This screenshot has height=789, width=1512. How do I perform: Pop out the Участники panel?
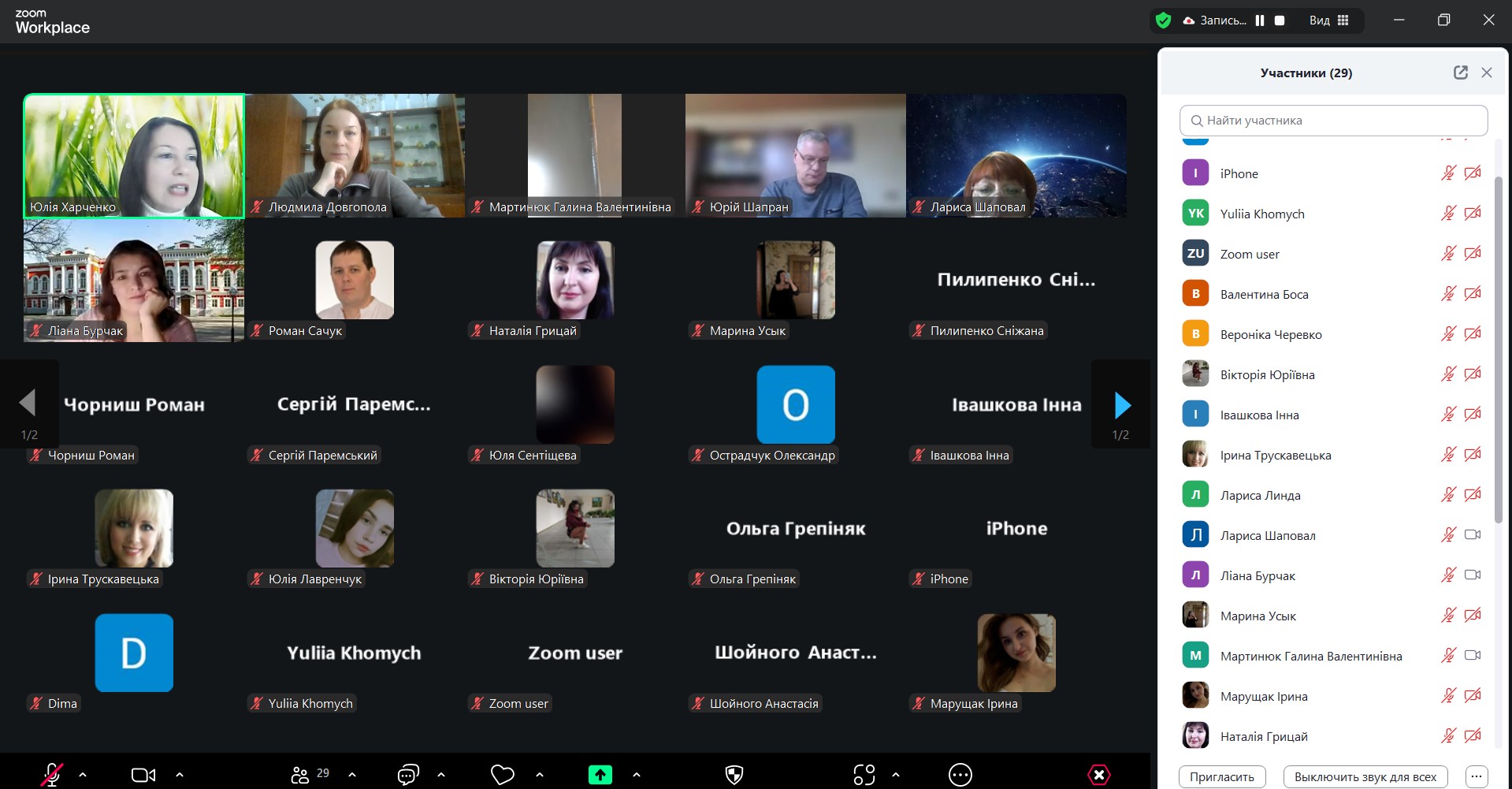1460,73
